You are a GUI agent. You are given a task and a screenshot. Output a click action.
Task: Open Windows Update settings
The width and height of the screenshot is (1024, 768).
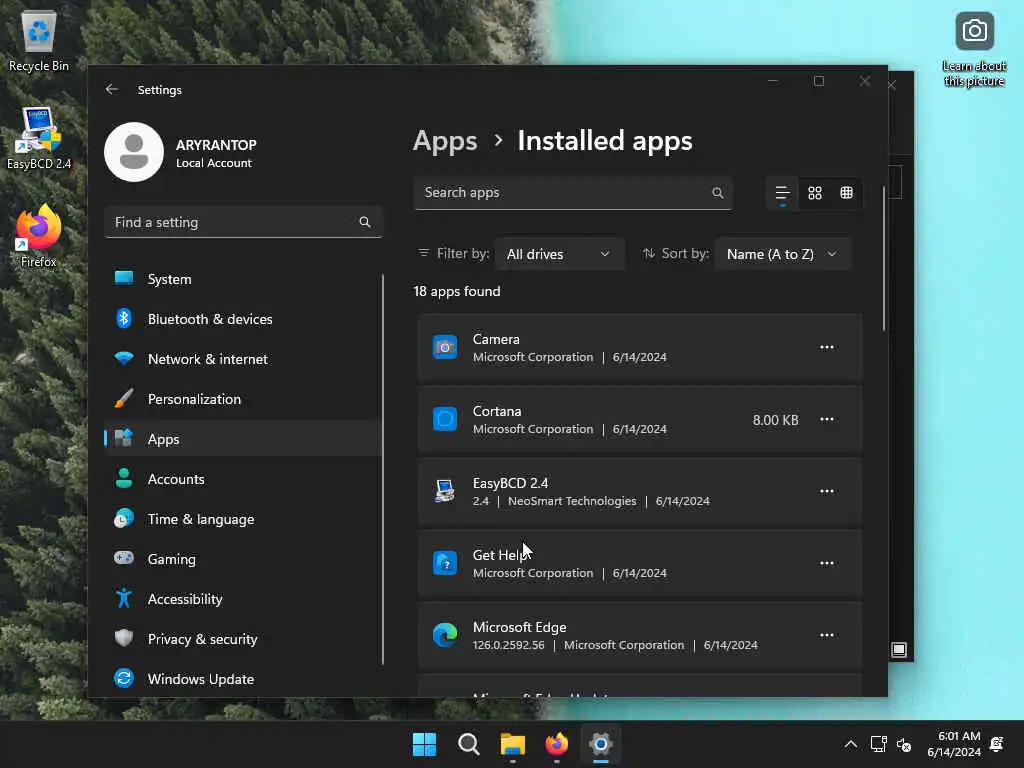242,679
